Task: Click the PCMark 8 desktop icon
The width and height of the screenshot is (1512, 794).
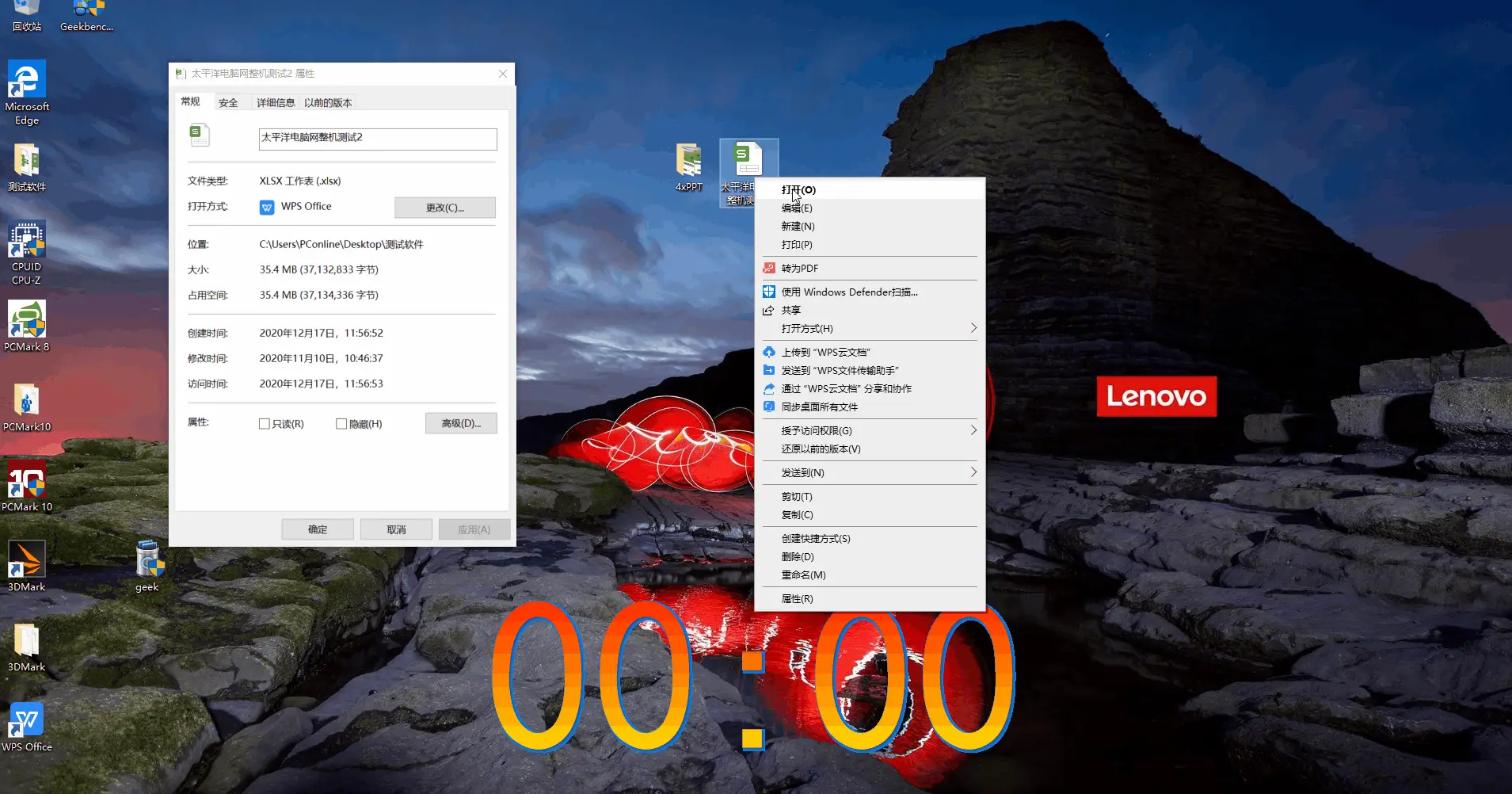Action: point(27,326)
